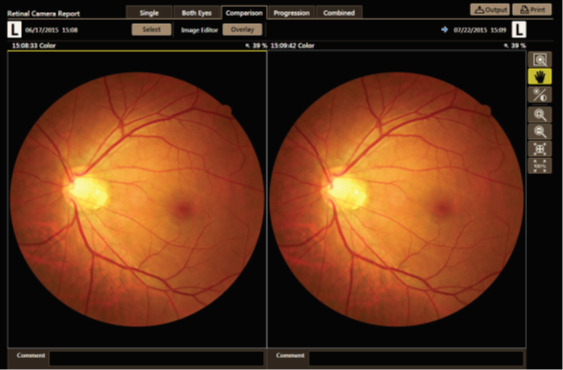Activate the hand pan tool
Viewport: 563px width, 370px height.
(540, 77)
